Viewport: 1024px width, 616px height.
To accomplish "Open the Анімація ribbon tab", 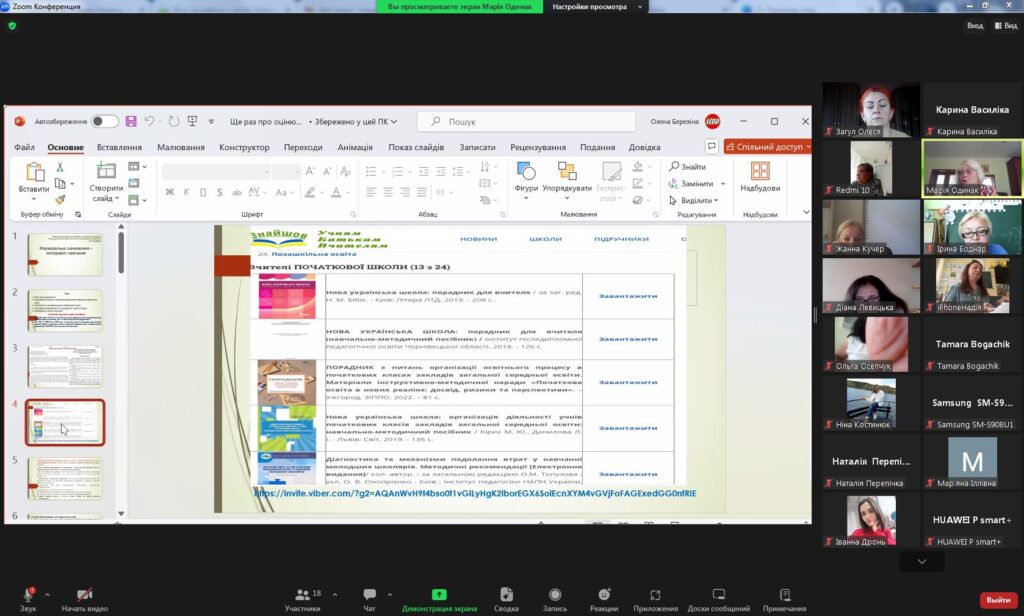I will tap(355, 147).
